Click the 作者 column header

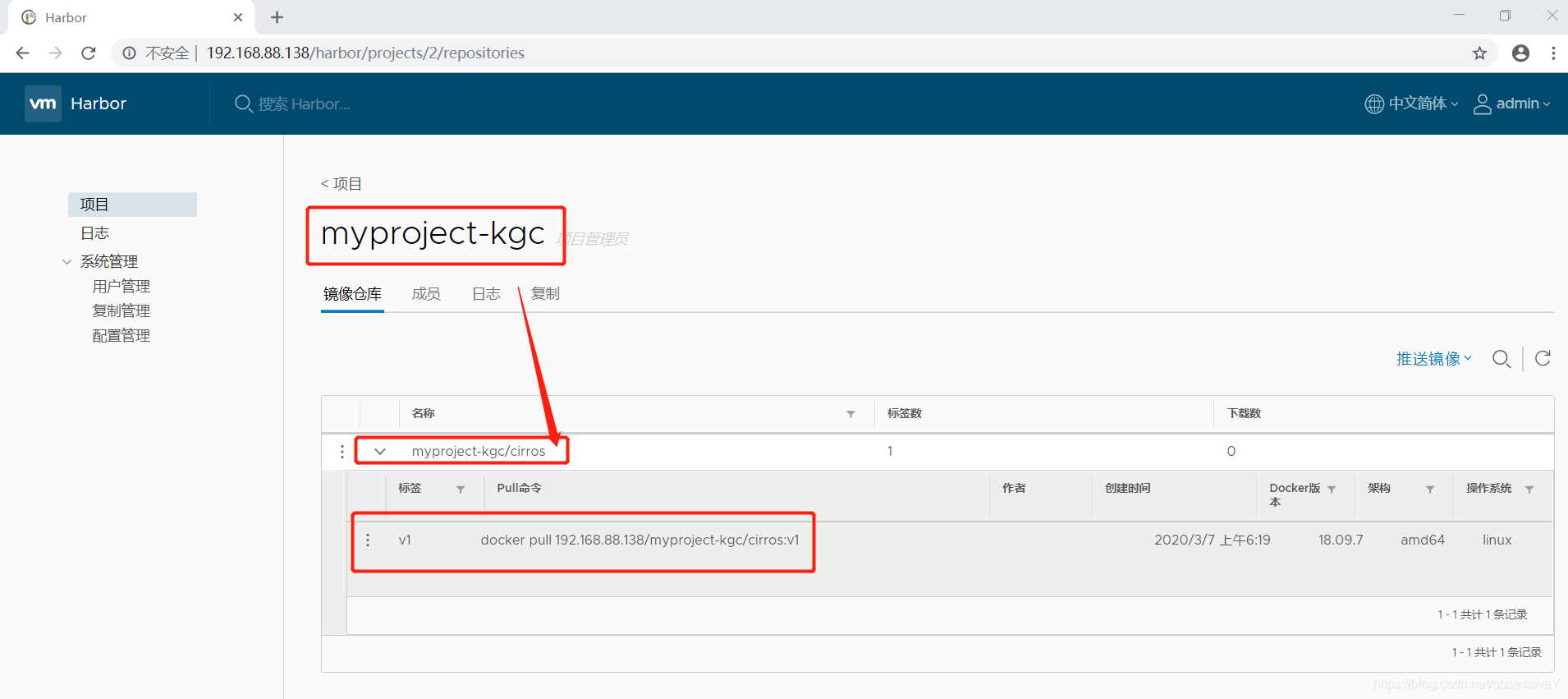[1014, 488]
